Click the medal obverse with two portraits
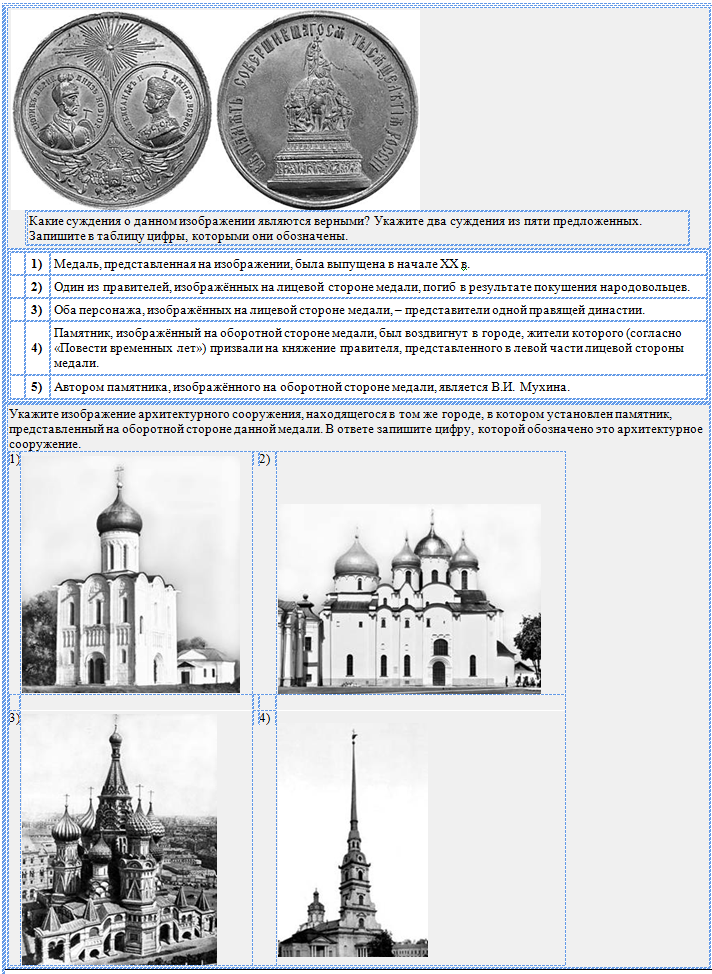 click(112, 109)
